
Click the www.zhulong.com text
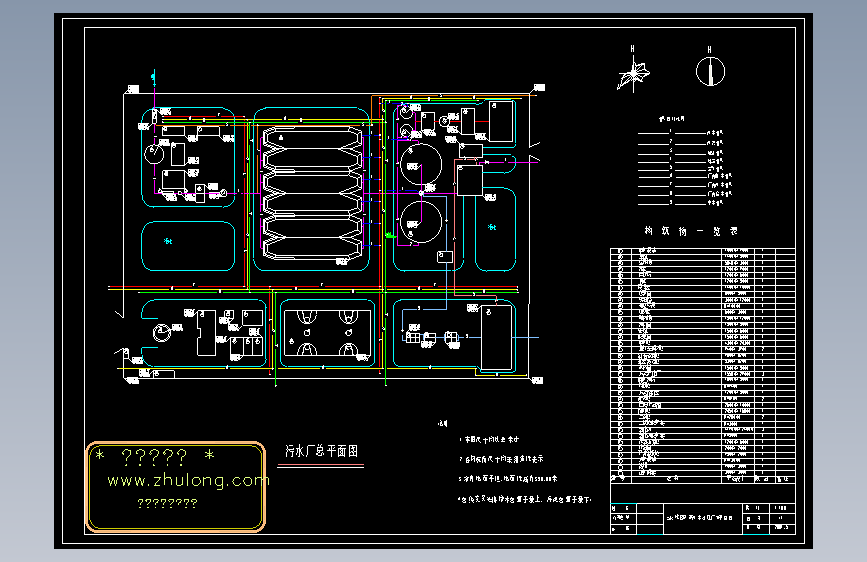tap(188, 480)
